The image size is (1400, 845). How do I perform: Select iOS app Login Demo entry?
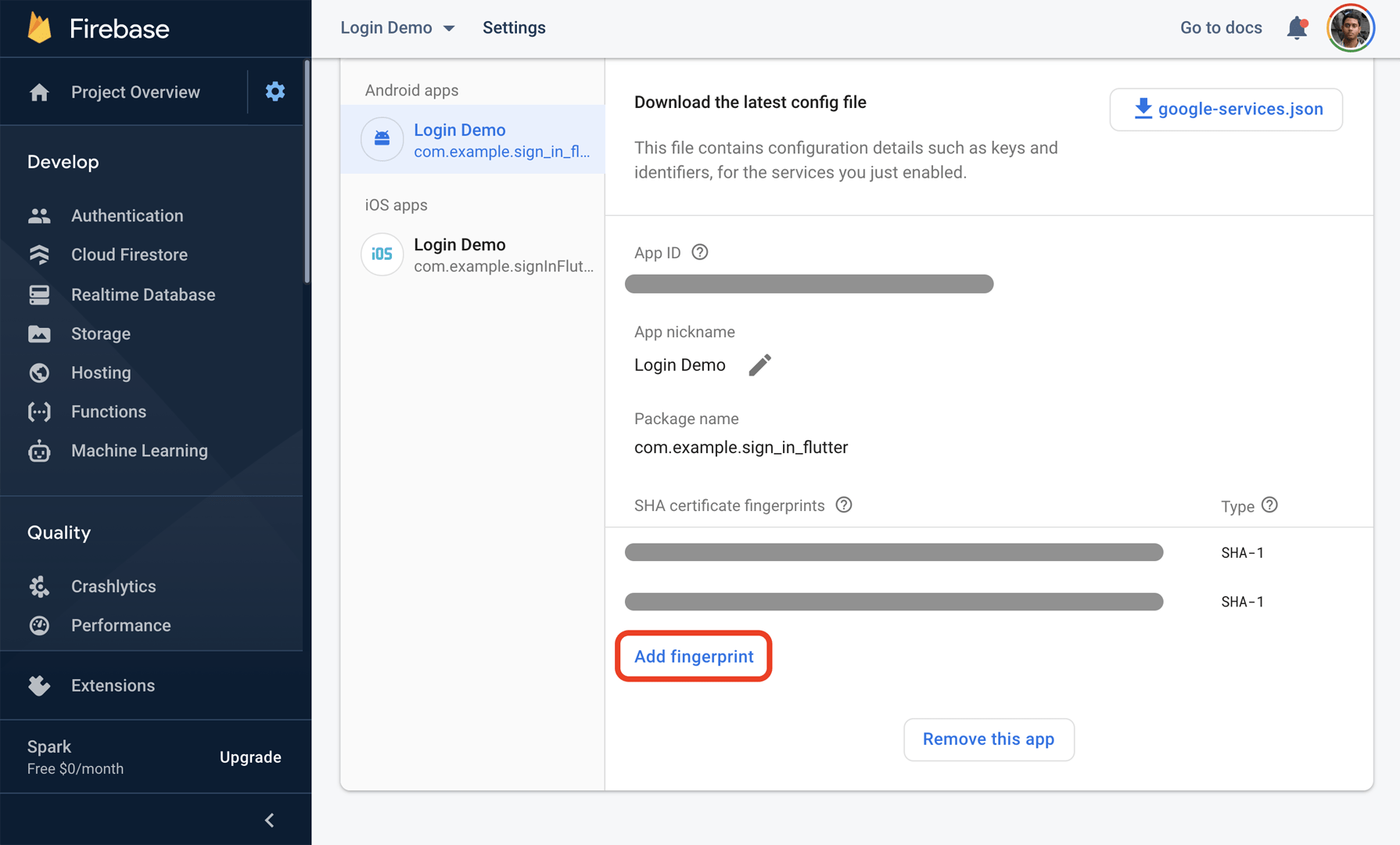[472, 254]
